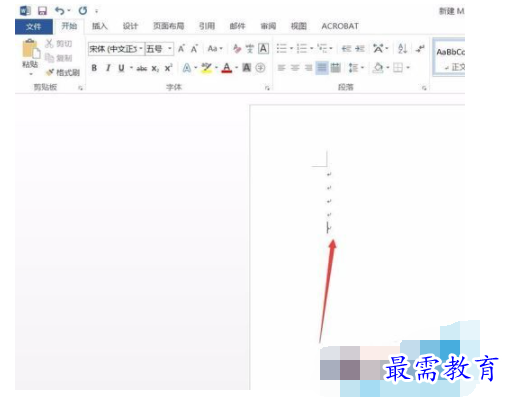The image size is (507, 400).
Task: Open the font color dropdown arrow
Action: click(x=236, y=68)
